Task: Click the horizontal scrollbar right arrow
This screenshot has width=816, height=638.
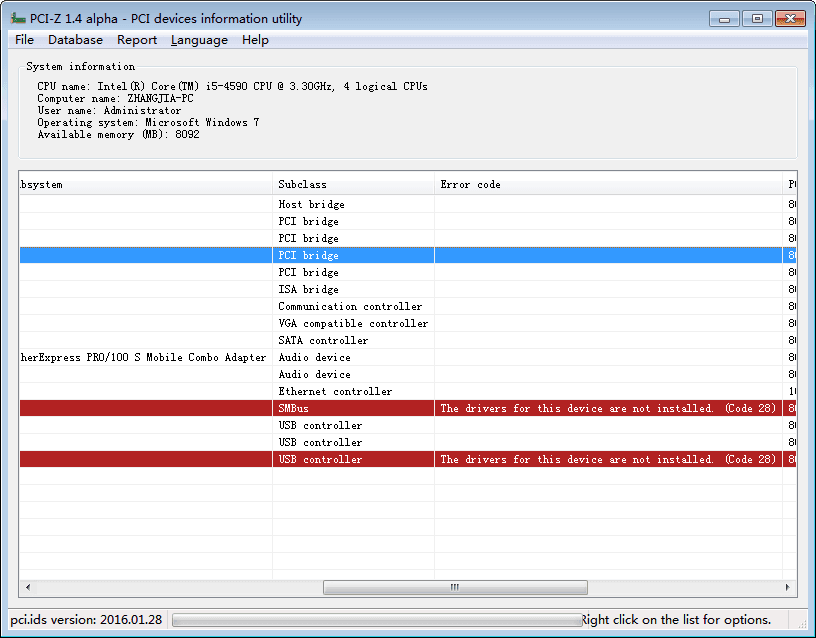Action: pyautogui.click(x=787, y=588)
